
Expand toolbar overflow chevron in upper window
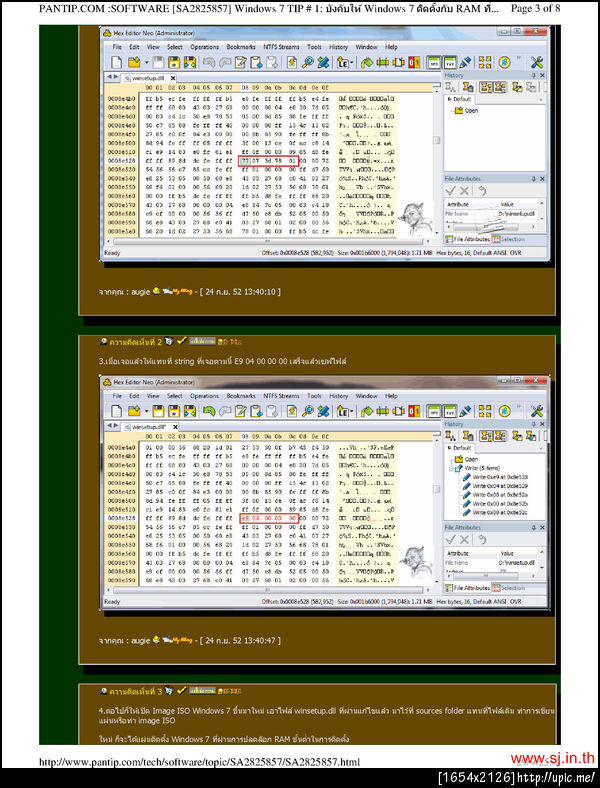(519, 57)
